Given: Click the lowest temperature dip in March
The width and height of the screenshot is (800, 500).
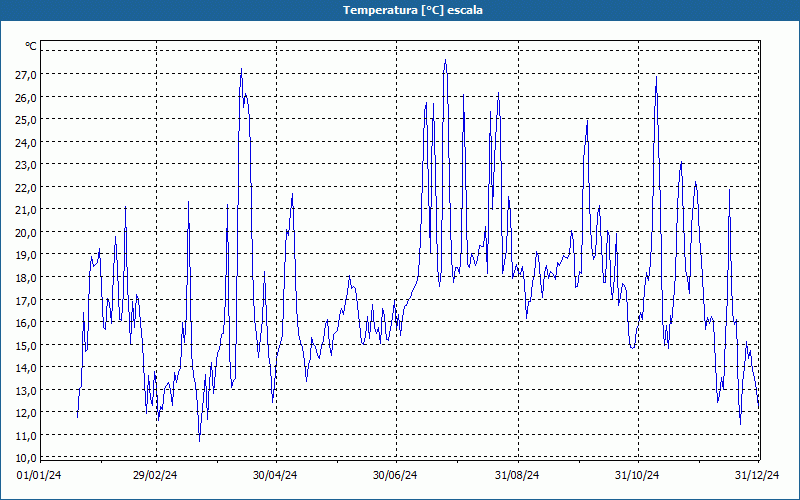Looking at the screenshot, I should [x=199, y=441].
